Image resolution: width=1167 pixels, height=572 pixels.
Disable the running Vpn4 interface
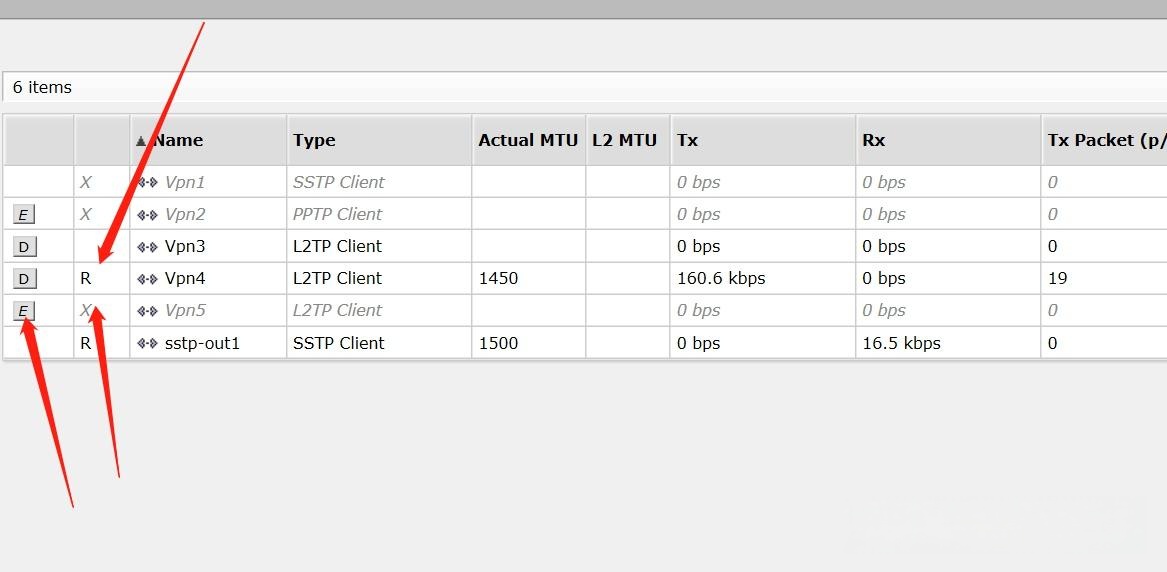tap(24, 278)
